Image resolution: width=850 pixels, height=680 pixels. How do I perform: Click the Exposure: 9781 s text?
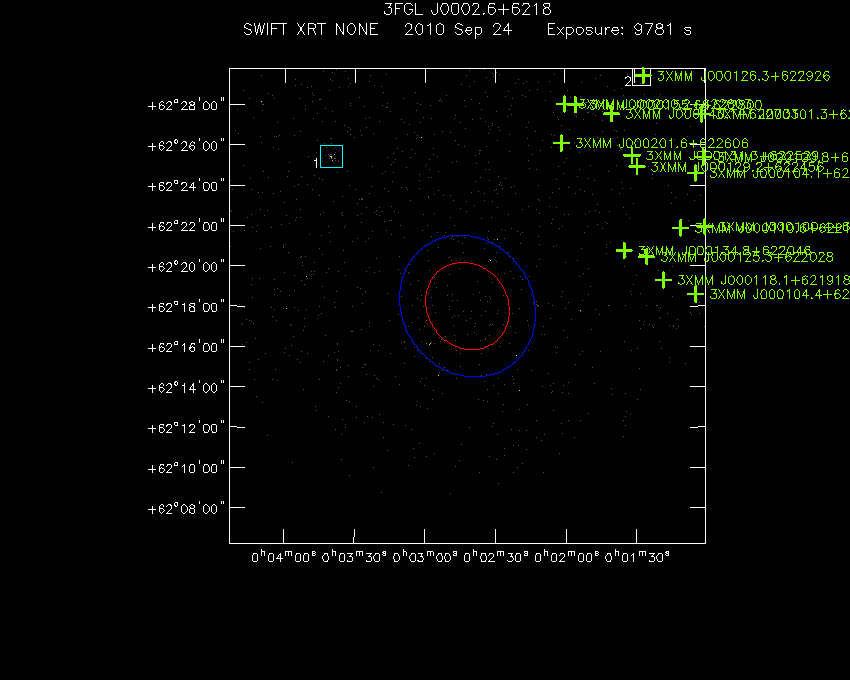pyautogui.click(x=619, y=30)
